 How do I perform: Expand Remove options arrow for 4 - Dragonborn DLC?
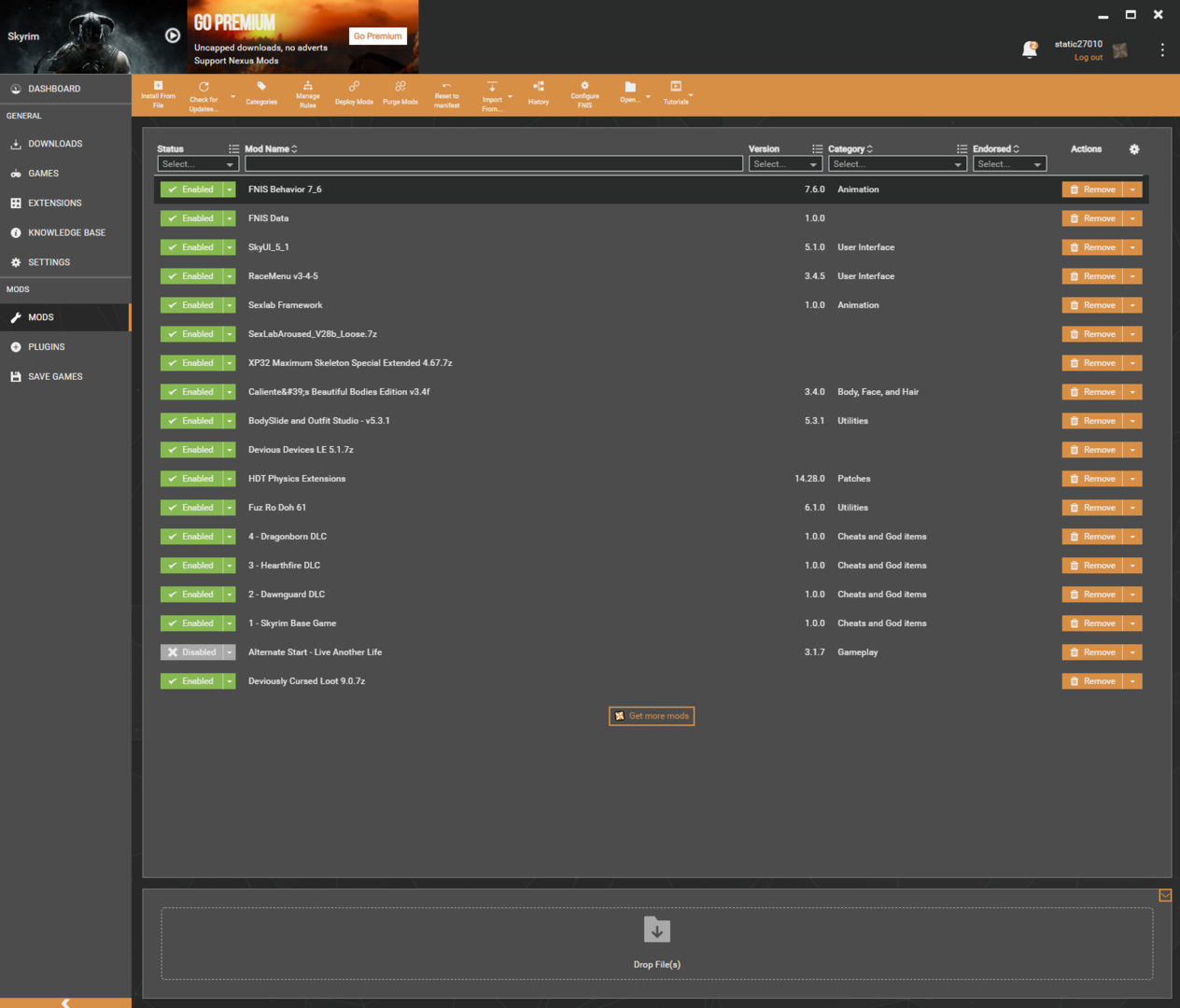(1132, 537)
